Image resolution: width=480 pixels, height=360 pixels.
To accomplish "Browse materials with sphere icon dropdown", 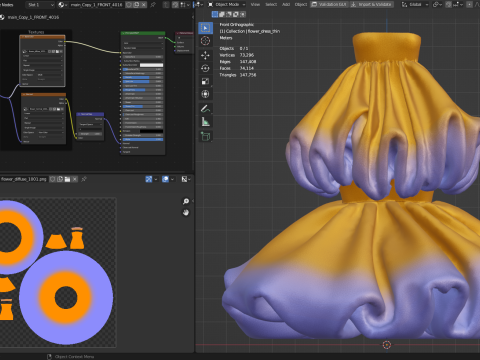I will coord(62,5).
